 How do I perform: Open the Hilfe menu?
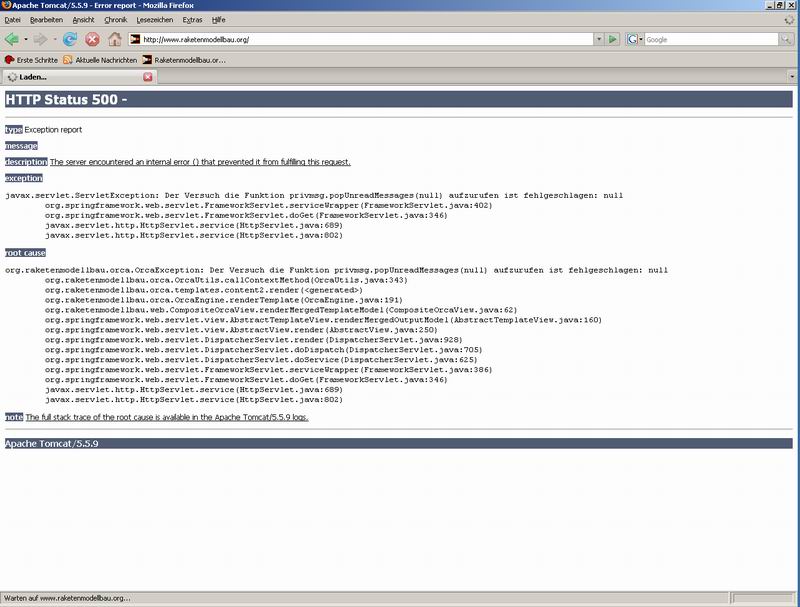click(218, 20)
